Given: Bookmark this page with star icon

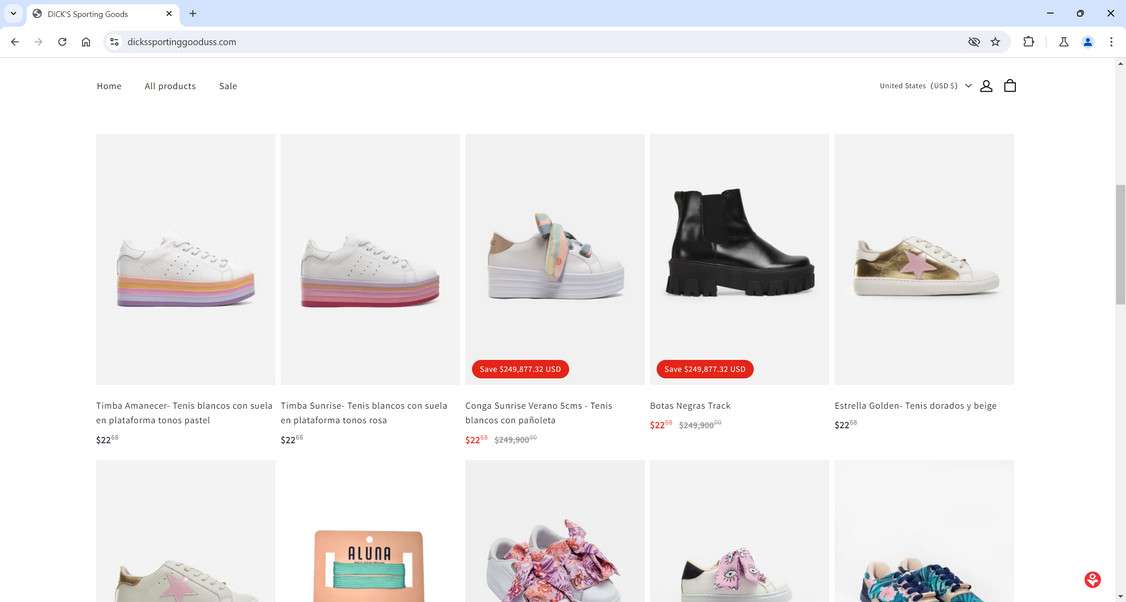Looking at the screenshot, I should point(995,42).
